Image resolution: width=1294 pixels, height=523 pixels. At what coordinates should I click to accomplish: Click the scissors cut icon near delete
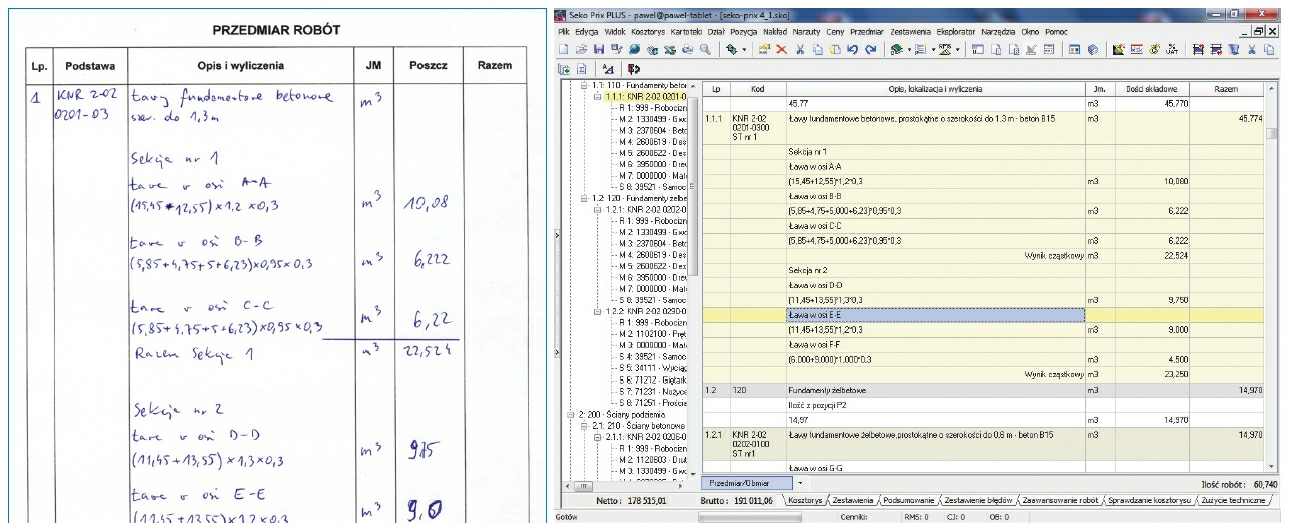click(800, 48)
